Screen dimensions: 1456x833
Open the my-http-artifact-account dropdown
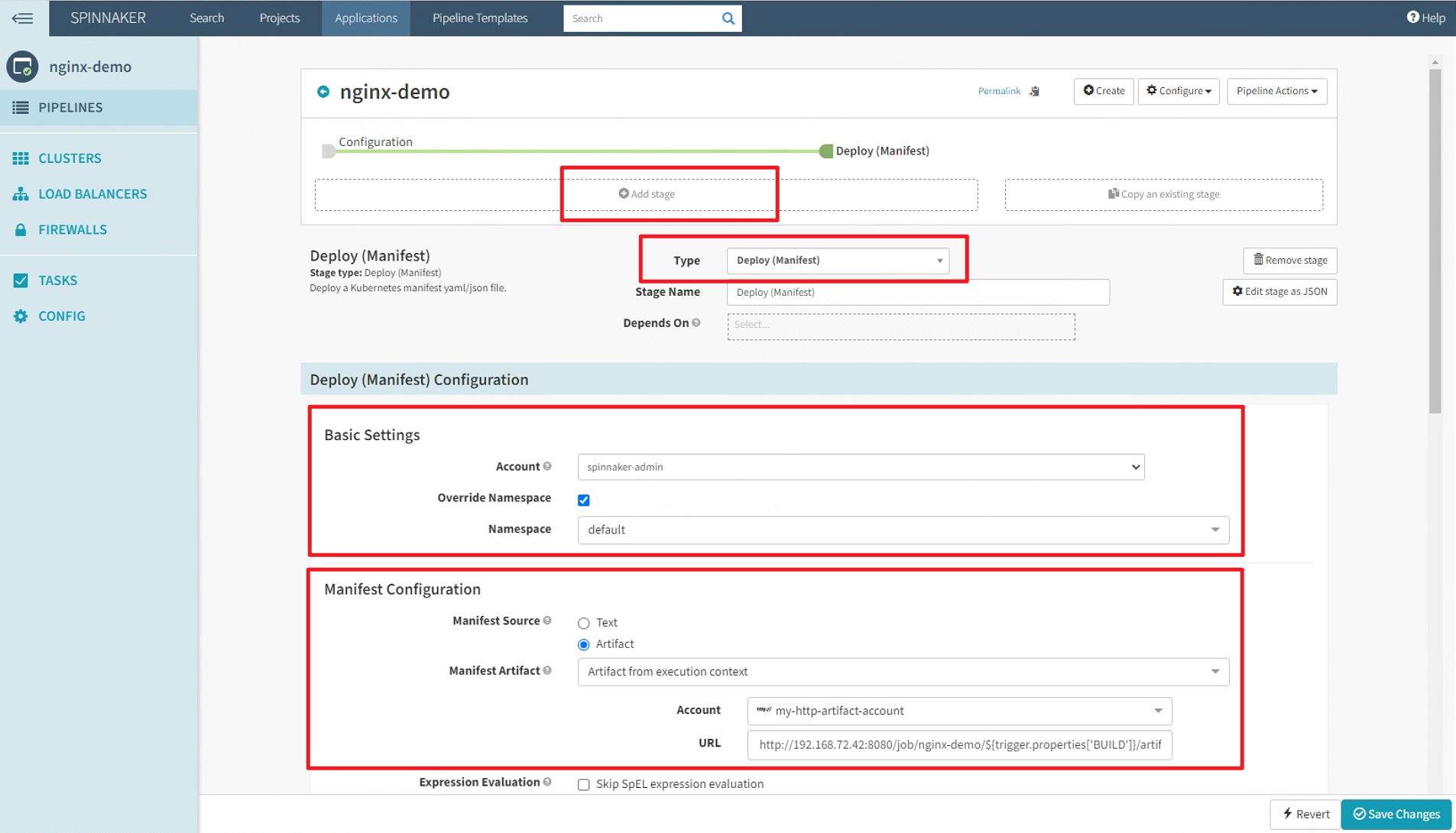[959, 711]
